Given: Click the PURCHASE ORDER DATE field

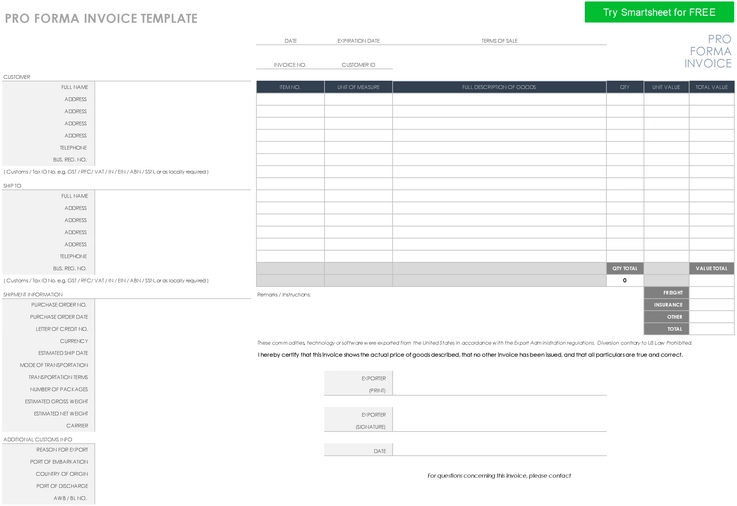Looking at the screenshot, I should (x=173, y=317).
